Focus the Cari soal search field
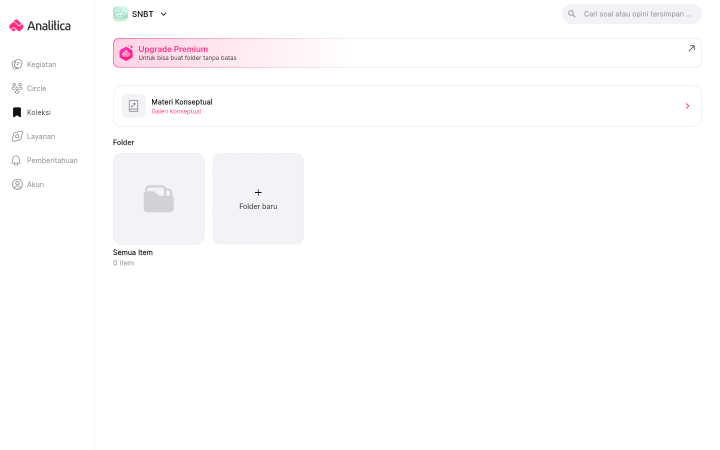Viewport: 720px width, 450px height. pos(632,14)
